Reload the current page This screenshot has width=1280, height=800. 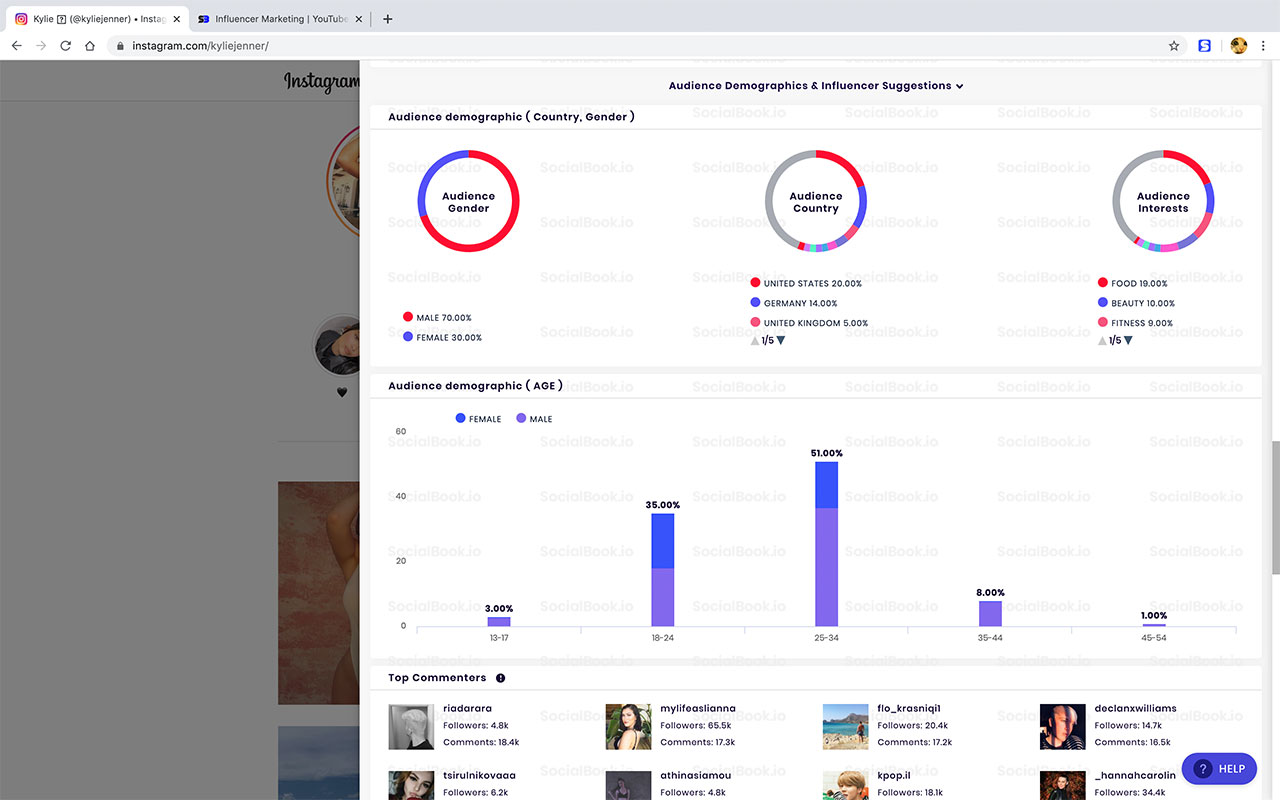66,46
